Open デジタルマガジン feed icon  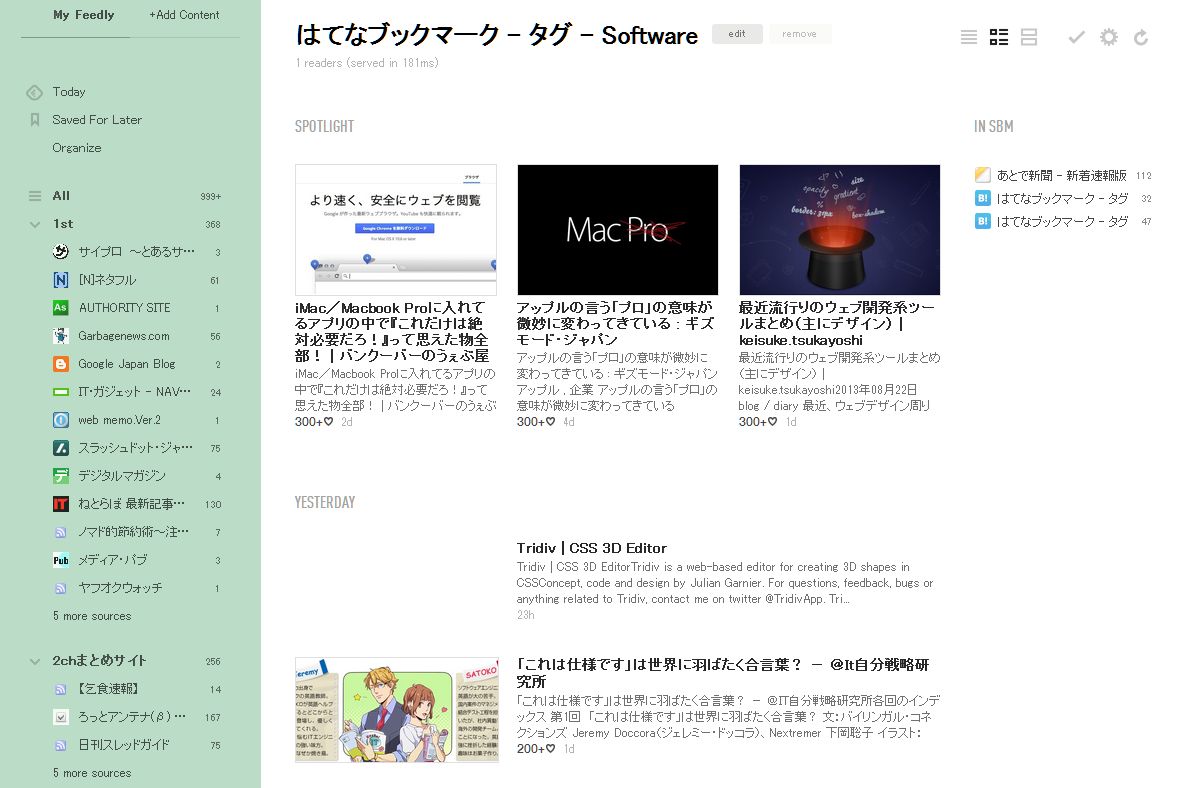[x=61, y=476]
